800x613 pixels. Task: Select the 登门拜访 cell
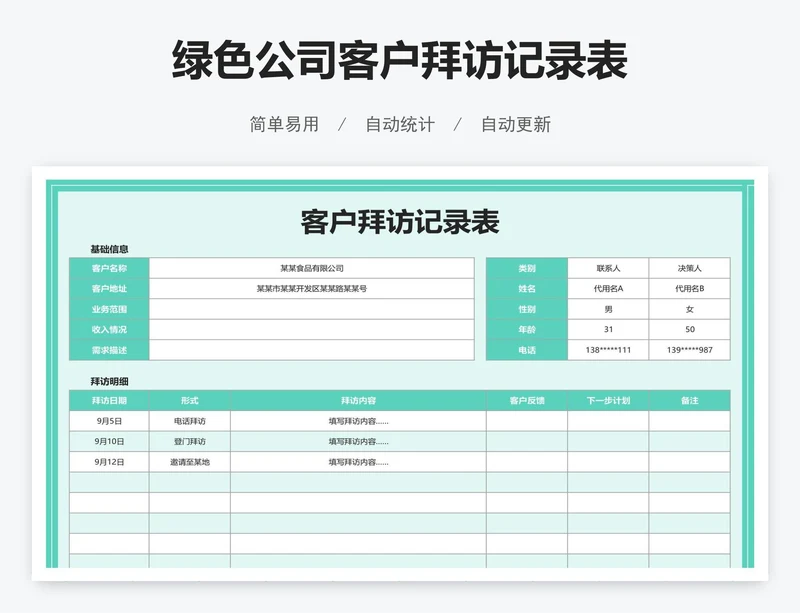(x=190, y=442)
